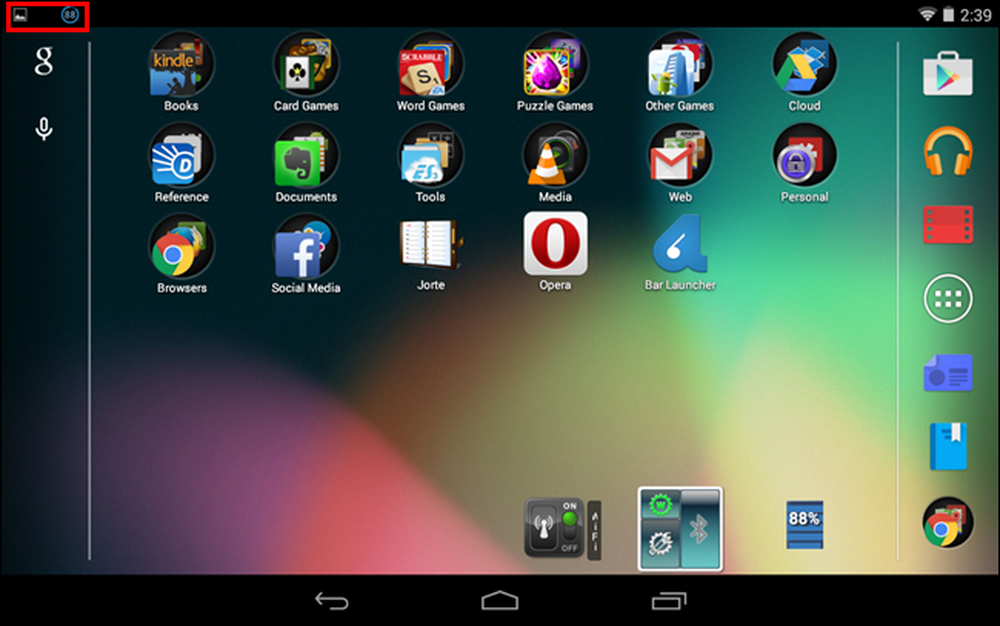
Task: Open the Browsers folder
Action: click(x=181, y=247)
